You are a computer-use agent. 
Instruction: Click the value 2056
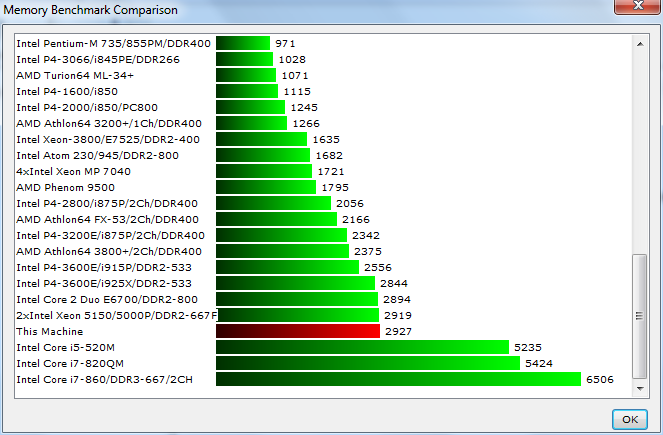coord(350,203)
